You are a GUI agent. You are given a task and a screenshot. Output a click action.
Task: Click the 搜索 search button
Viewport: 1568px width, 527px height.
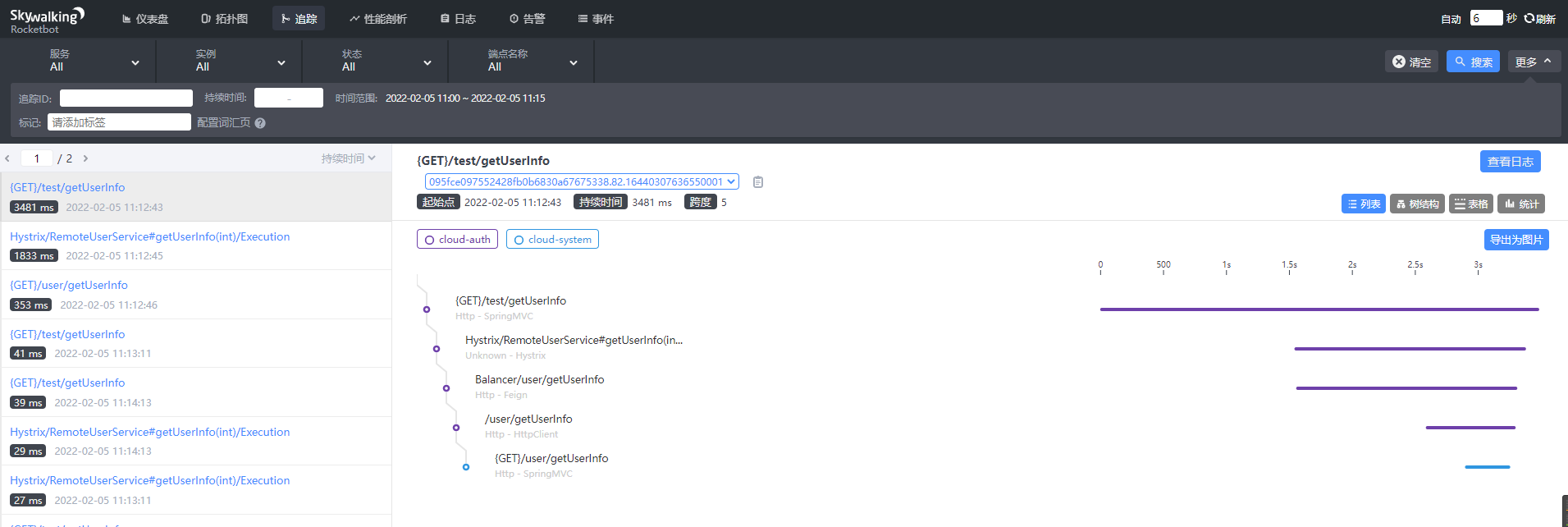1473,62
